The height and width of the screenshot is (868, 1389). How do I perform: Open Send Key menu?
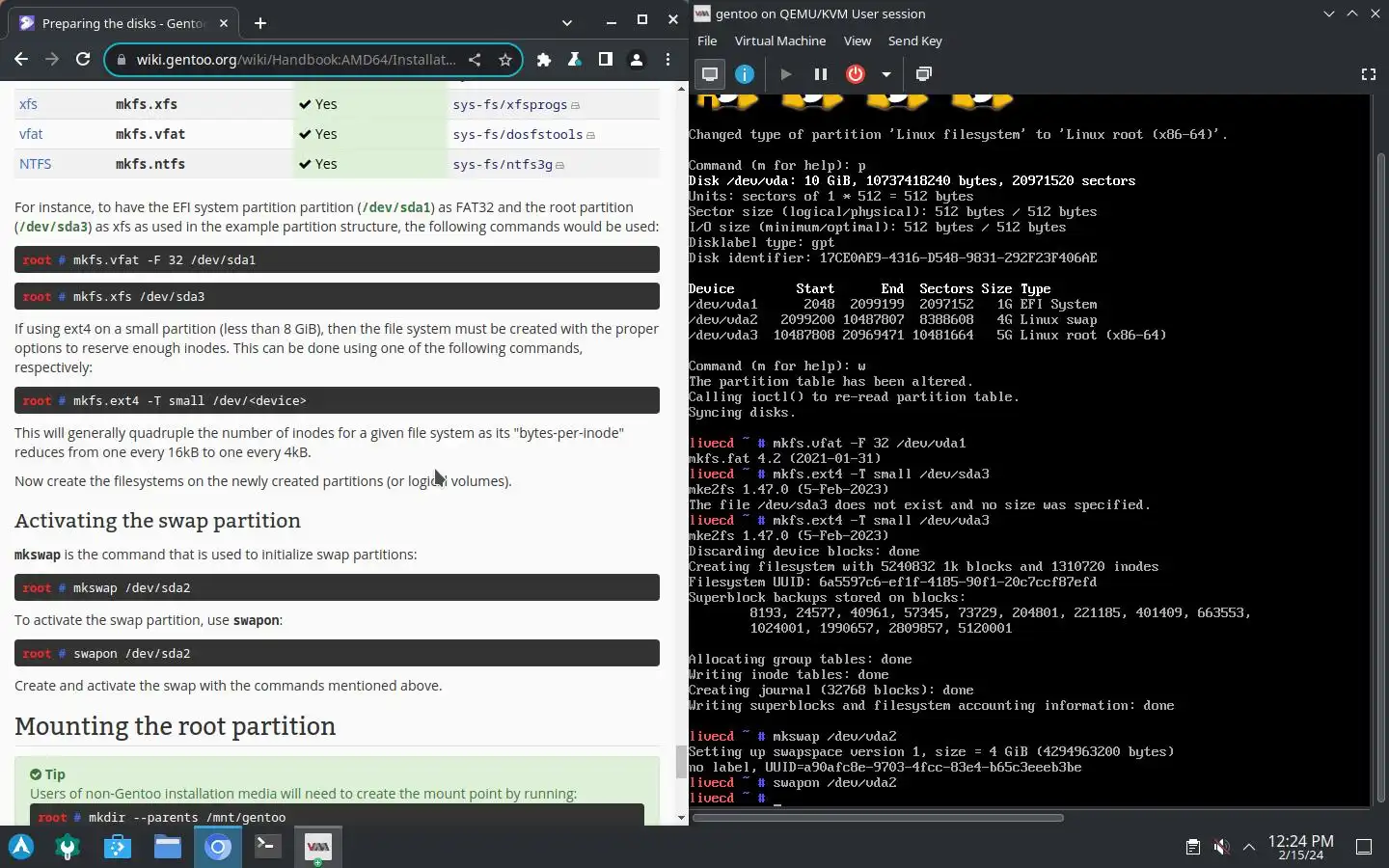[915, 41]
